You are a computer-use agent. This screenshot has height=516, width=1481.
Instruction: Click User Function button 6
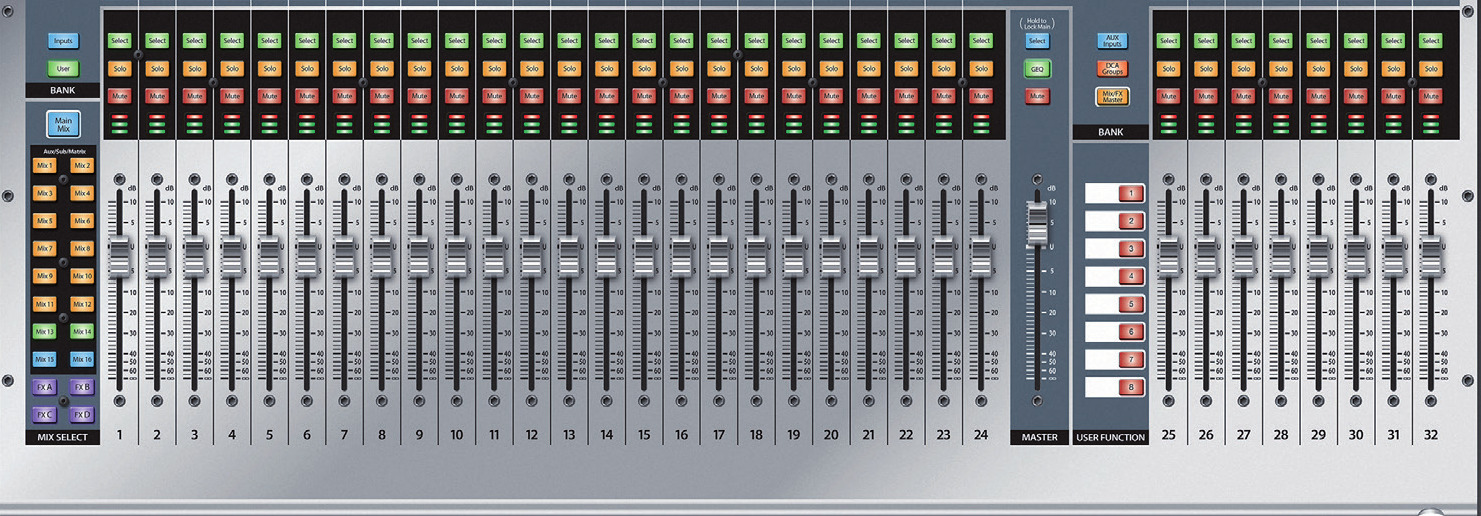1131,331
